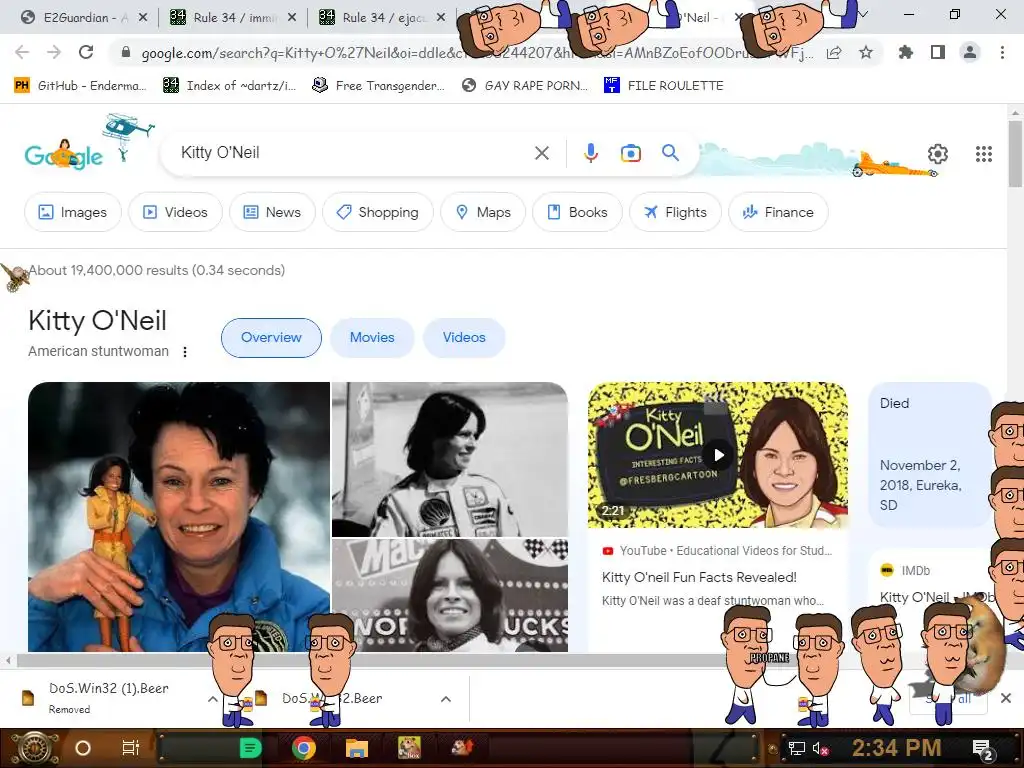Screen dimensions: 1024x768
Task: Open black-and-white racing suit photo
Action: [450, 459]
